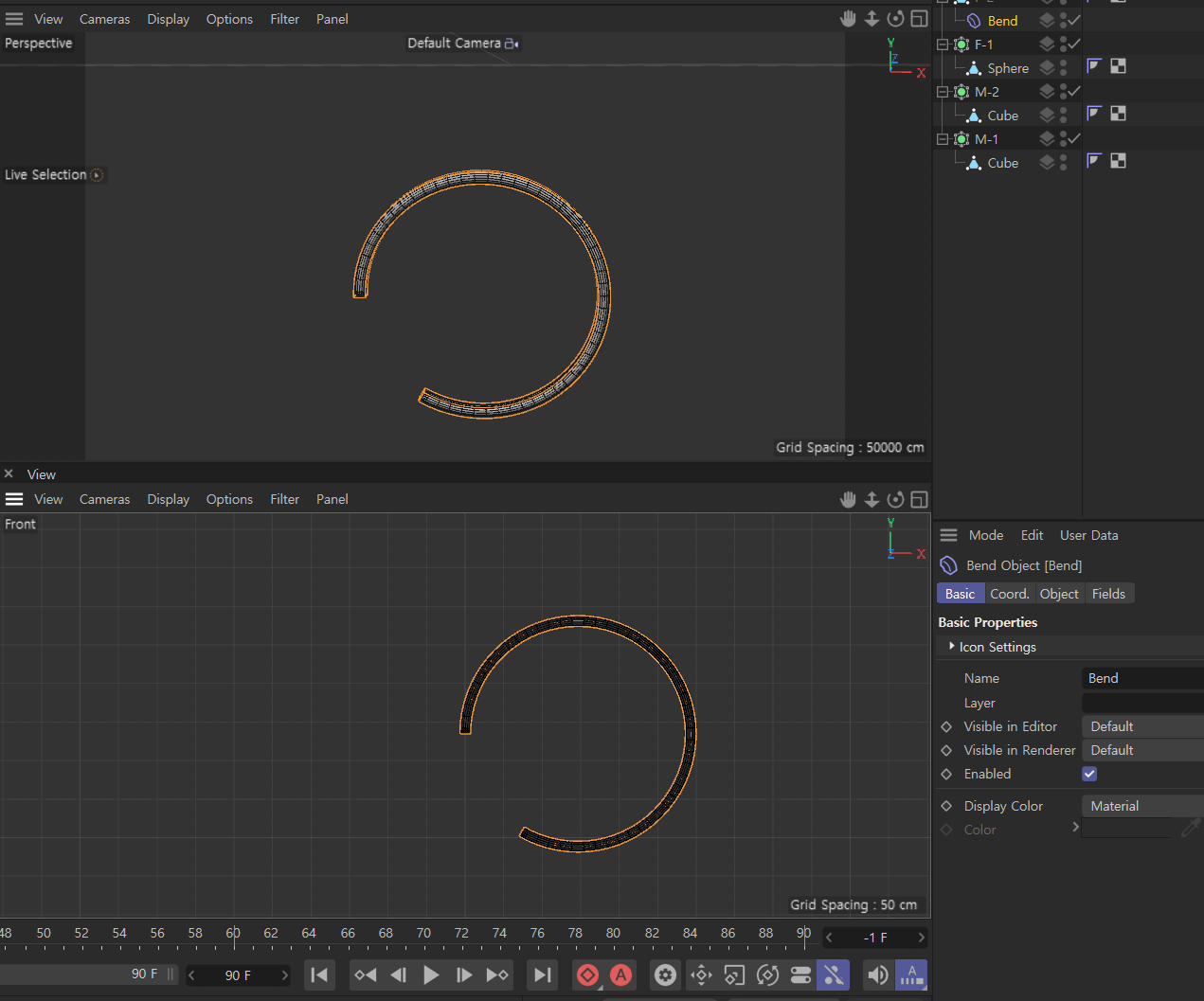Step back one frame
The image size is (1204, 1001).
coord(399,974)
